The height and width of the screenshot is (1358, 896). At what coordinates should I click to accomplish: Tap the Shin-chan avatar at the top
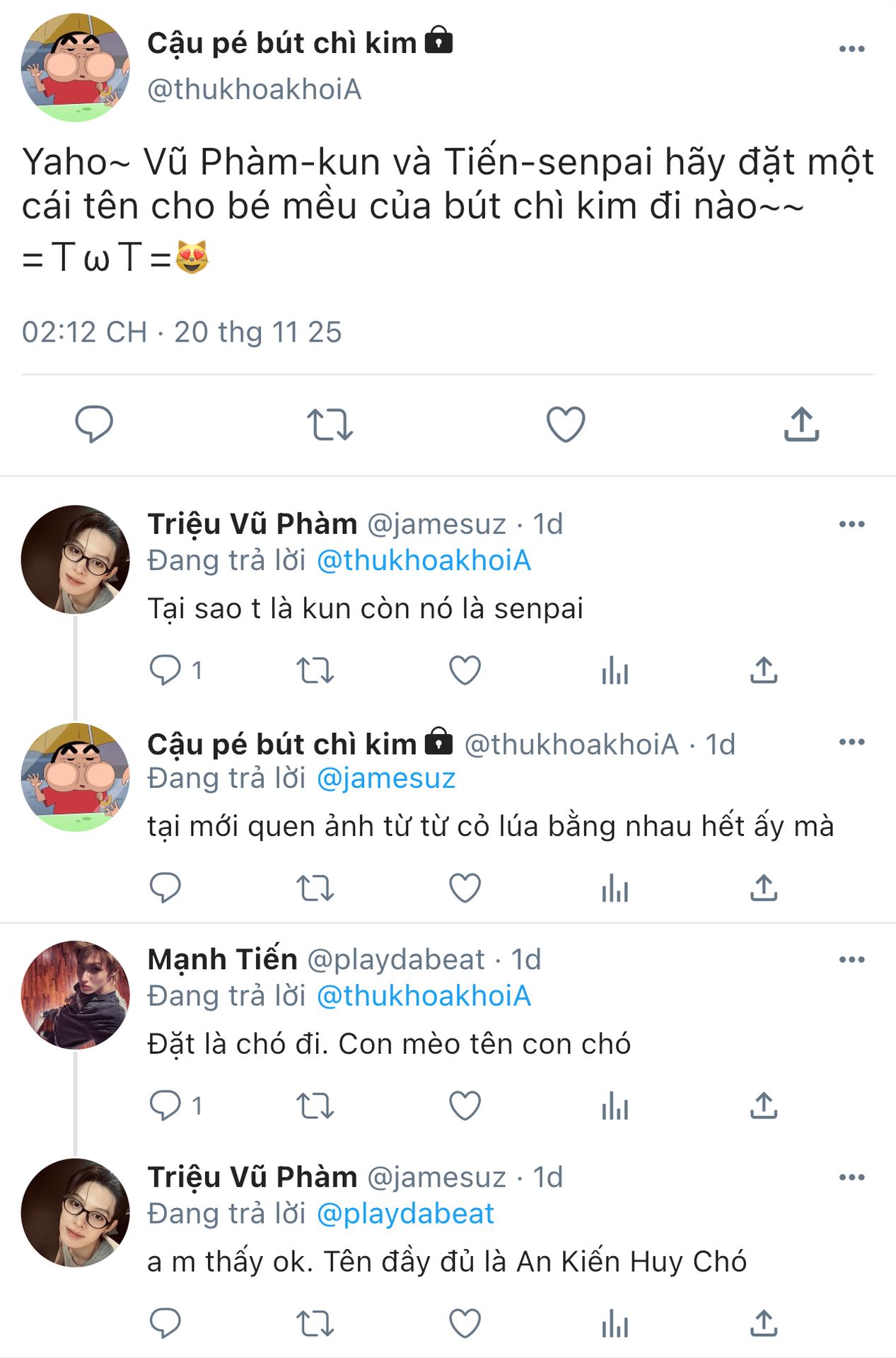[76, 67]
